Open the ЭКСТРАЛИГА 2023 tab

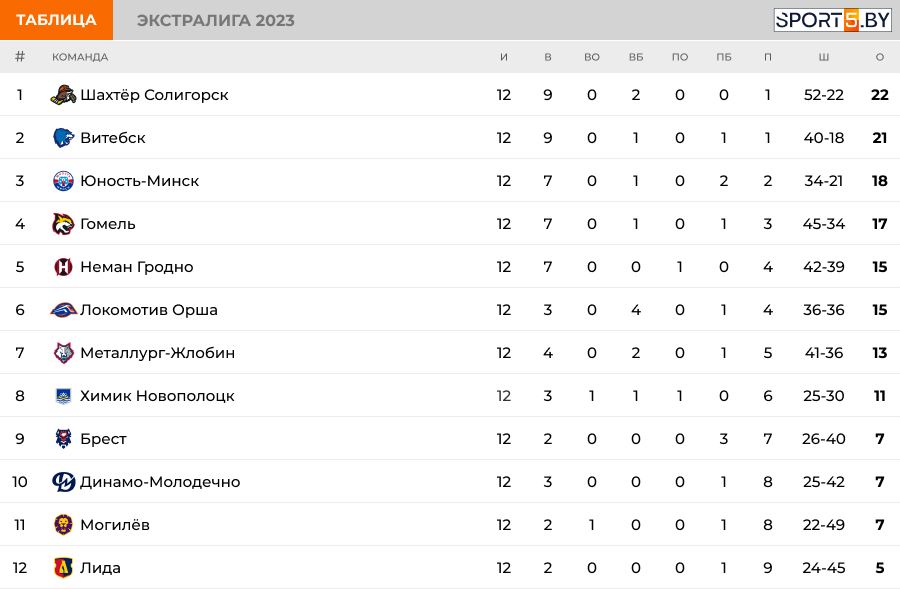(216, 20)
